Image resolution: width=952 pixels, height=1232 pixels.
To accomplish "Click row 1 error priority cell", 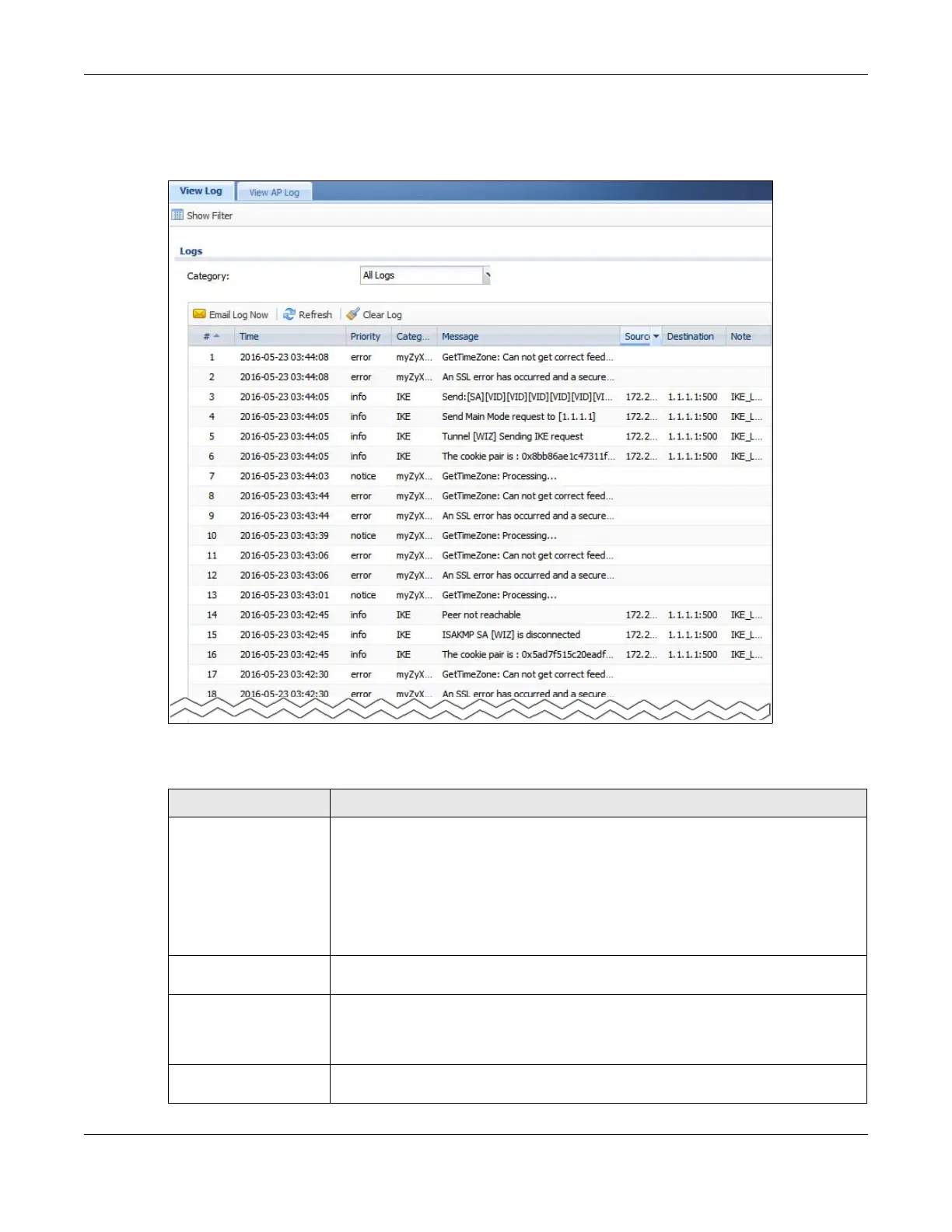I will pos(361,357).
